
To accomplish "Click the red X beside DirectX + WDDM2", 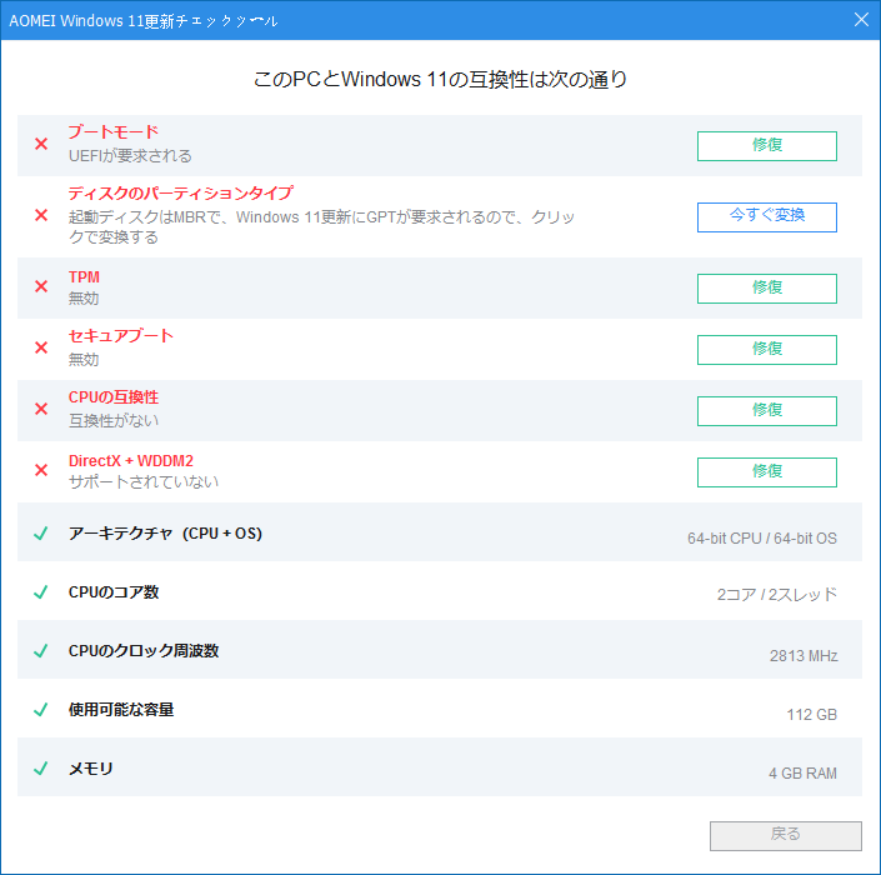I will coord(41,471).
